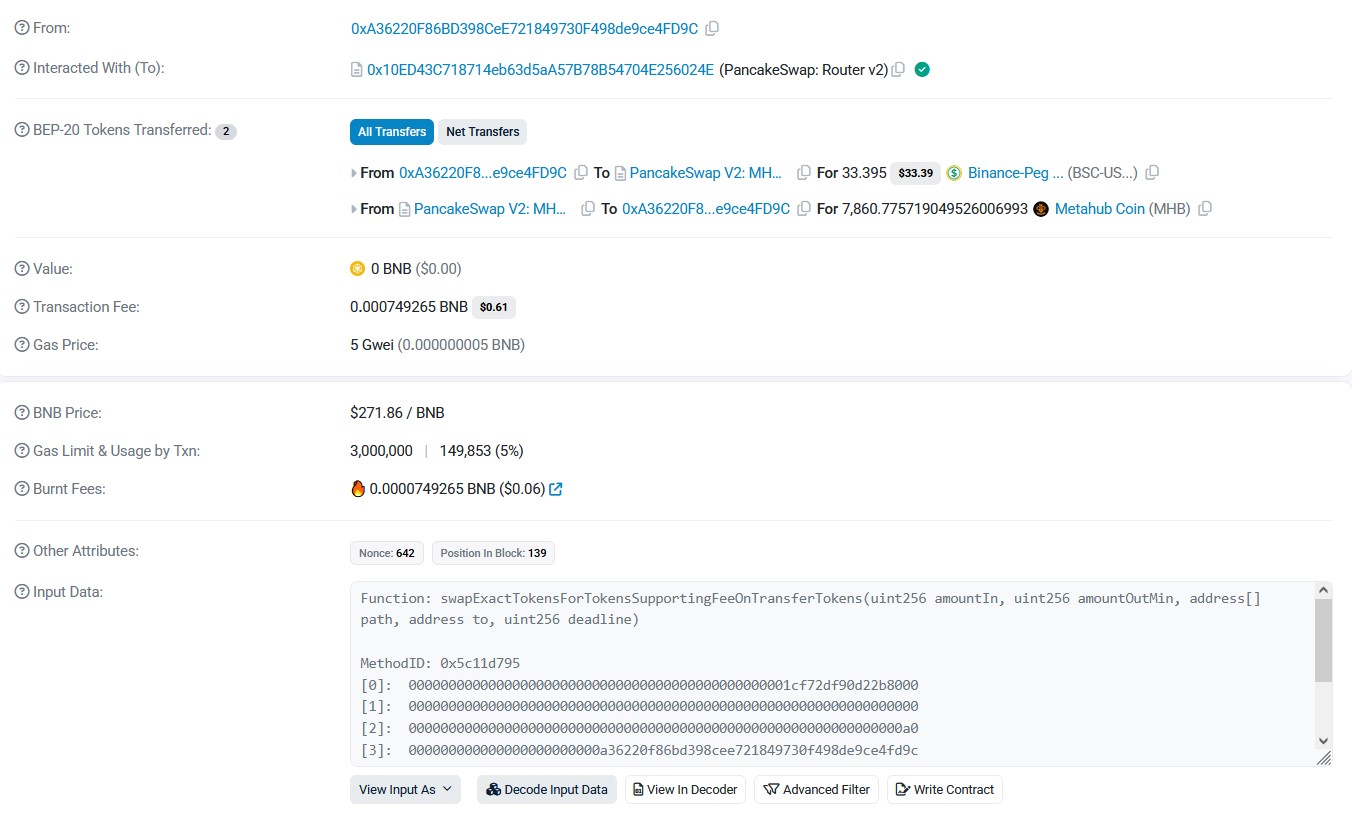Click help icon beside BEP-20 Tokens Transferred
The image size is (1352, 815).
pos(22,130)
